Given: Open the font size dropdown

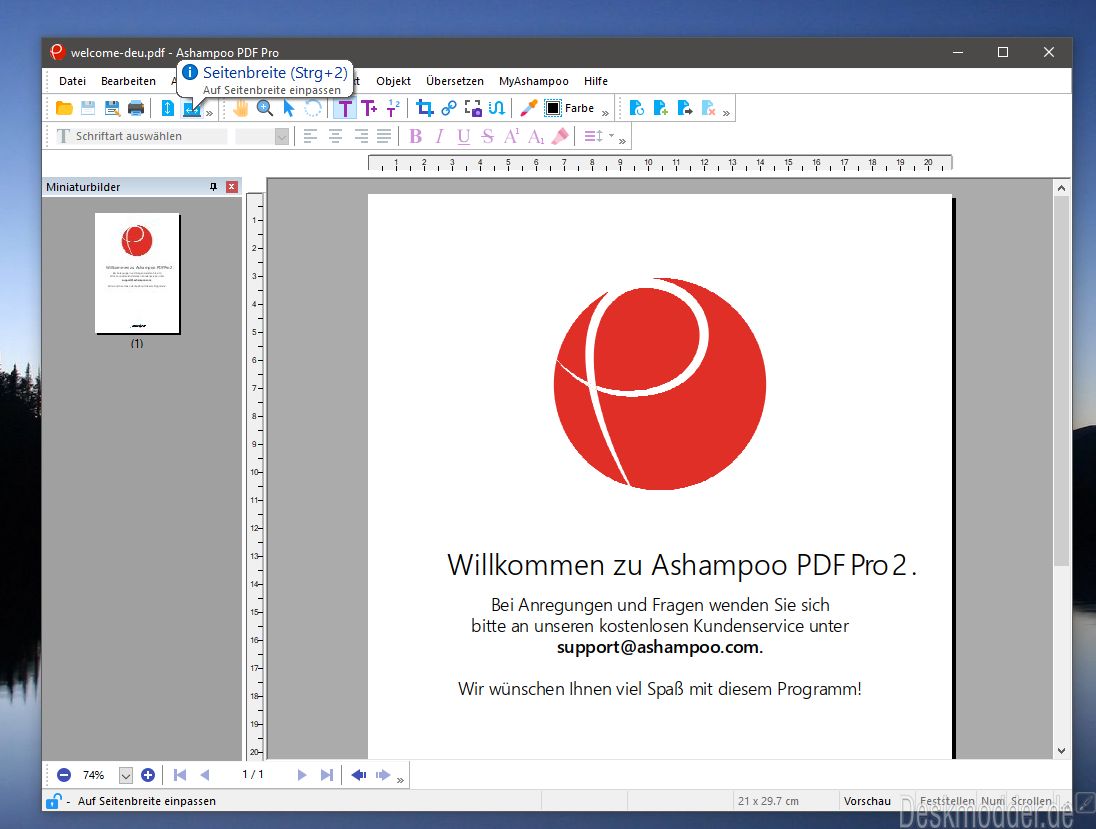Looking at the screenshot, I should [282, 137].
